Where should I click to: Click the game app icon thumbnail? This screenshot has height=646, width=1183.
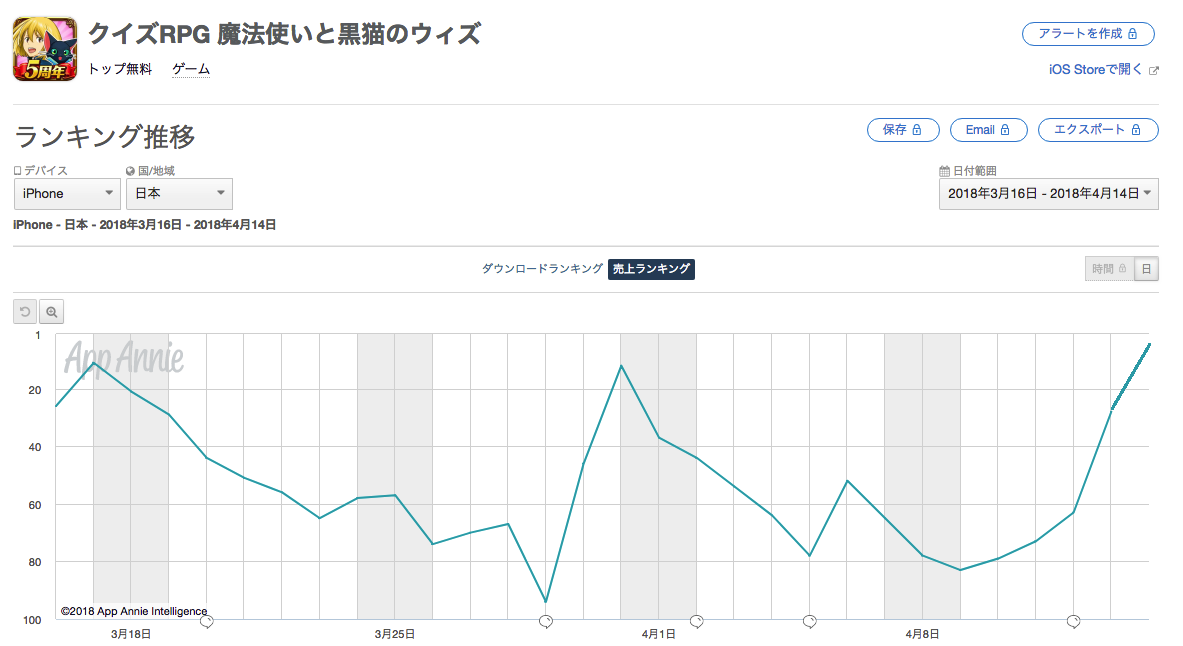(45, 49)
